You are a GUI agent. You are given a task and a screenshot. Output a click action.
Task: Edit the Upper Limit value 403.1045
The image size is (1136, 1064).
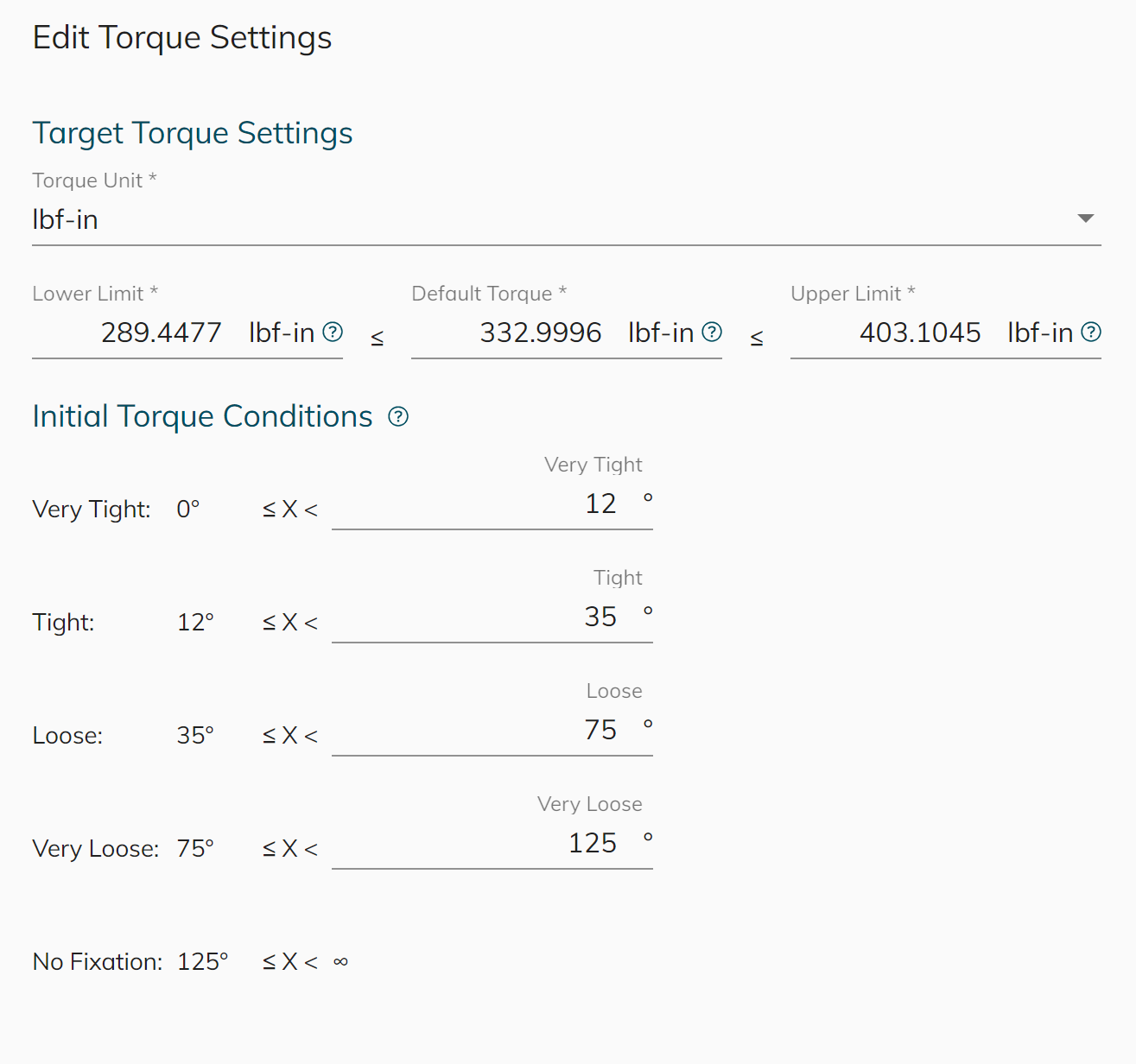click(920, 332)
